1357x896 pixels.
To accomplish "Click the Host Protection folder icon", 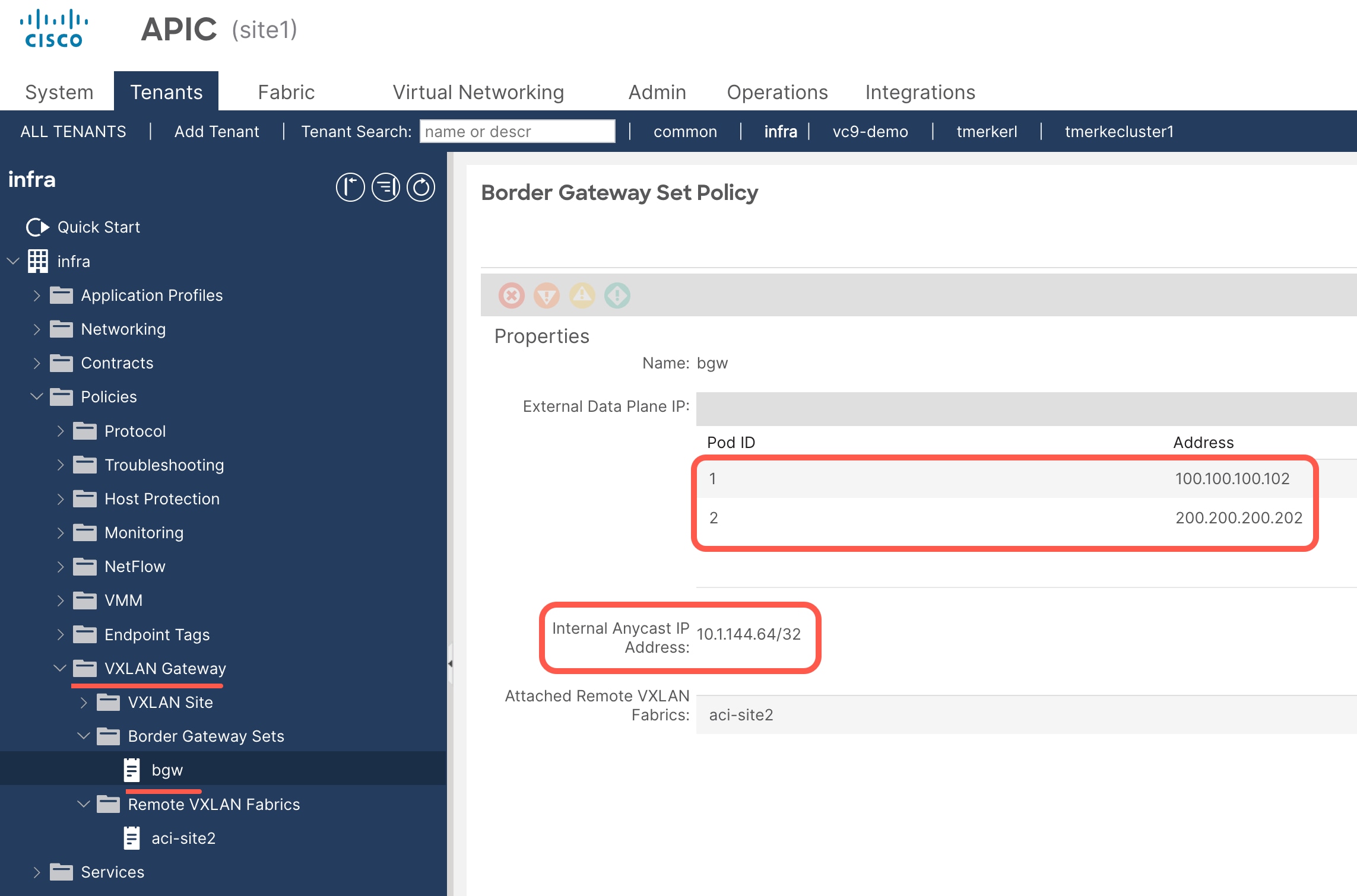I will [x=85, y=498].
